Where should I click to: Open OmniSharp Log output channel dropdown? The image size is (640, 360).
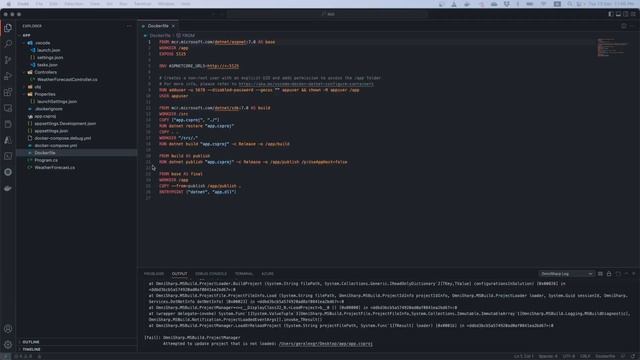pyautogui.click(x=566, y=274)
